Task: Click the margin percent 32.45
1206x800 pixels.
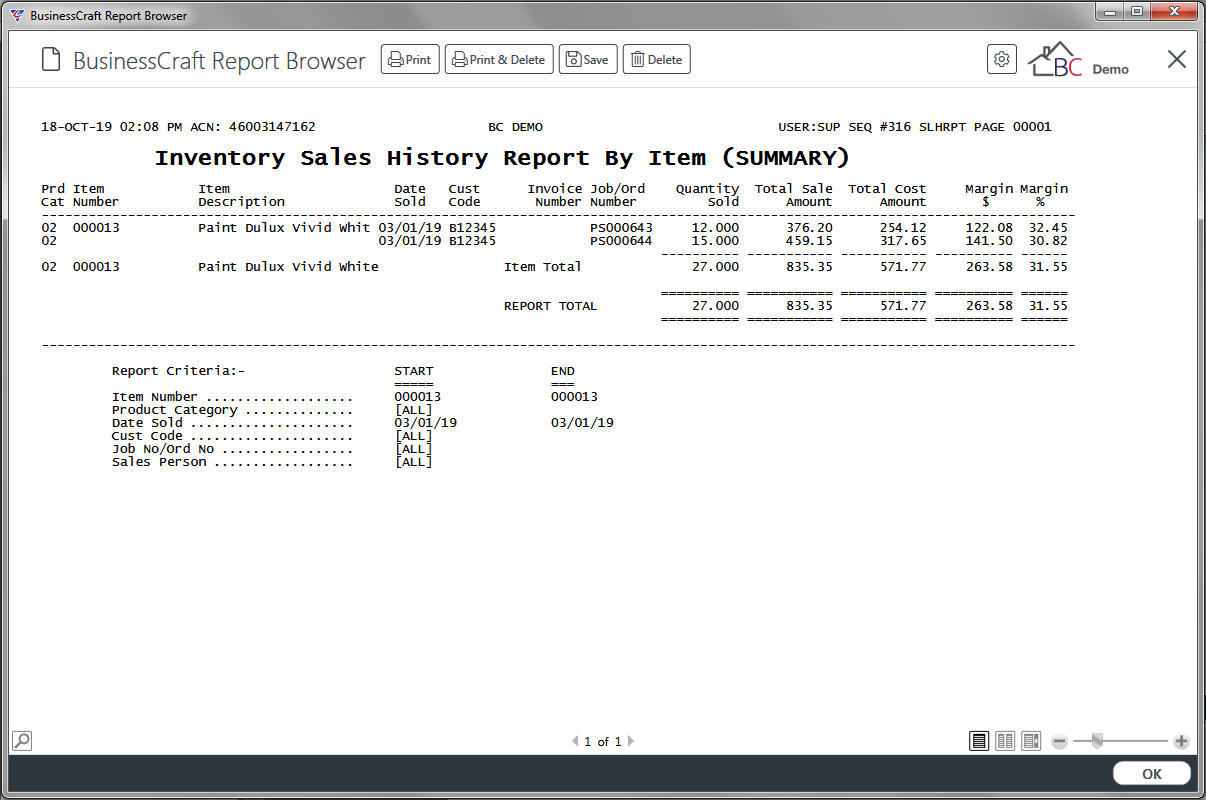Action: click(1048, 228)
